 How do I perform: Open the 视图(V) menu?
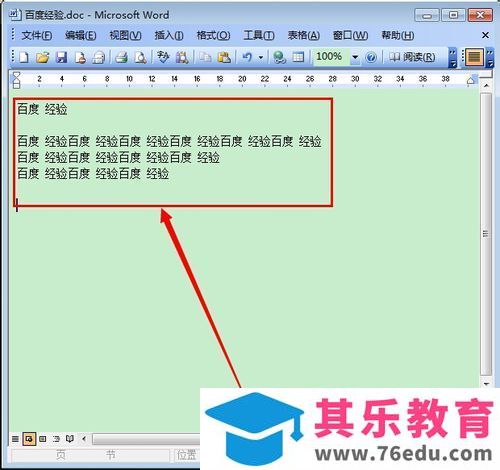(x=125, y=35)
